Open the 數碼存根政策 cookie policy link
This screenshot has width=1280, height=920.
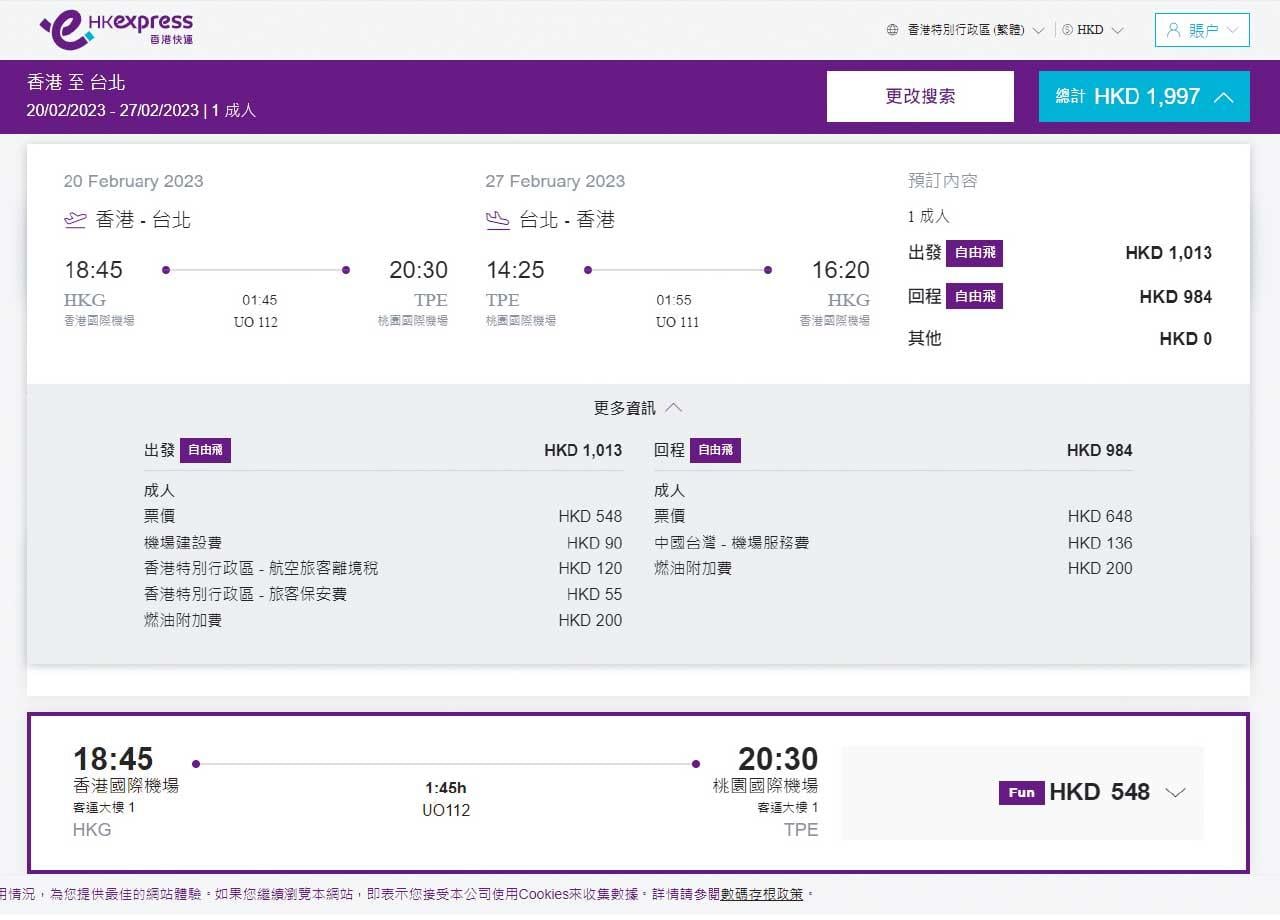[761, 894]
